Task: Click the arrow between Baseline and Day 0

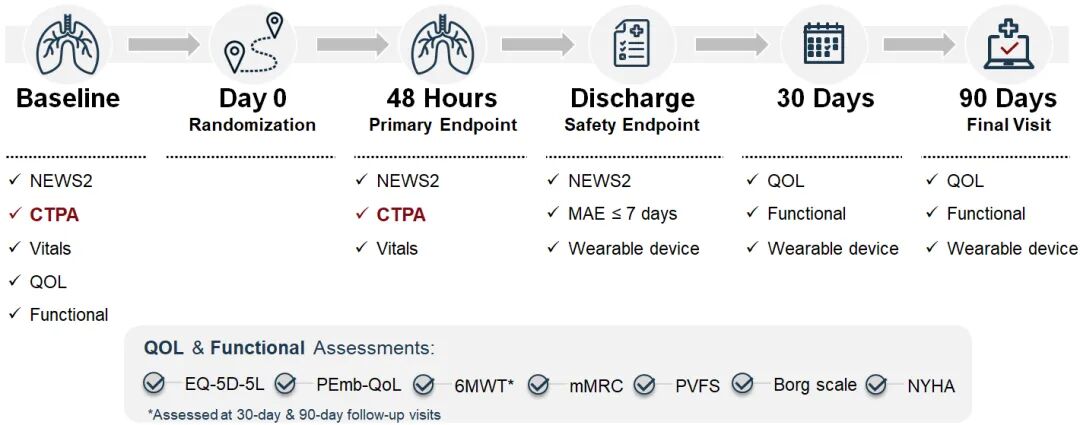Action: (164, 45)
